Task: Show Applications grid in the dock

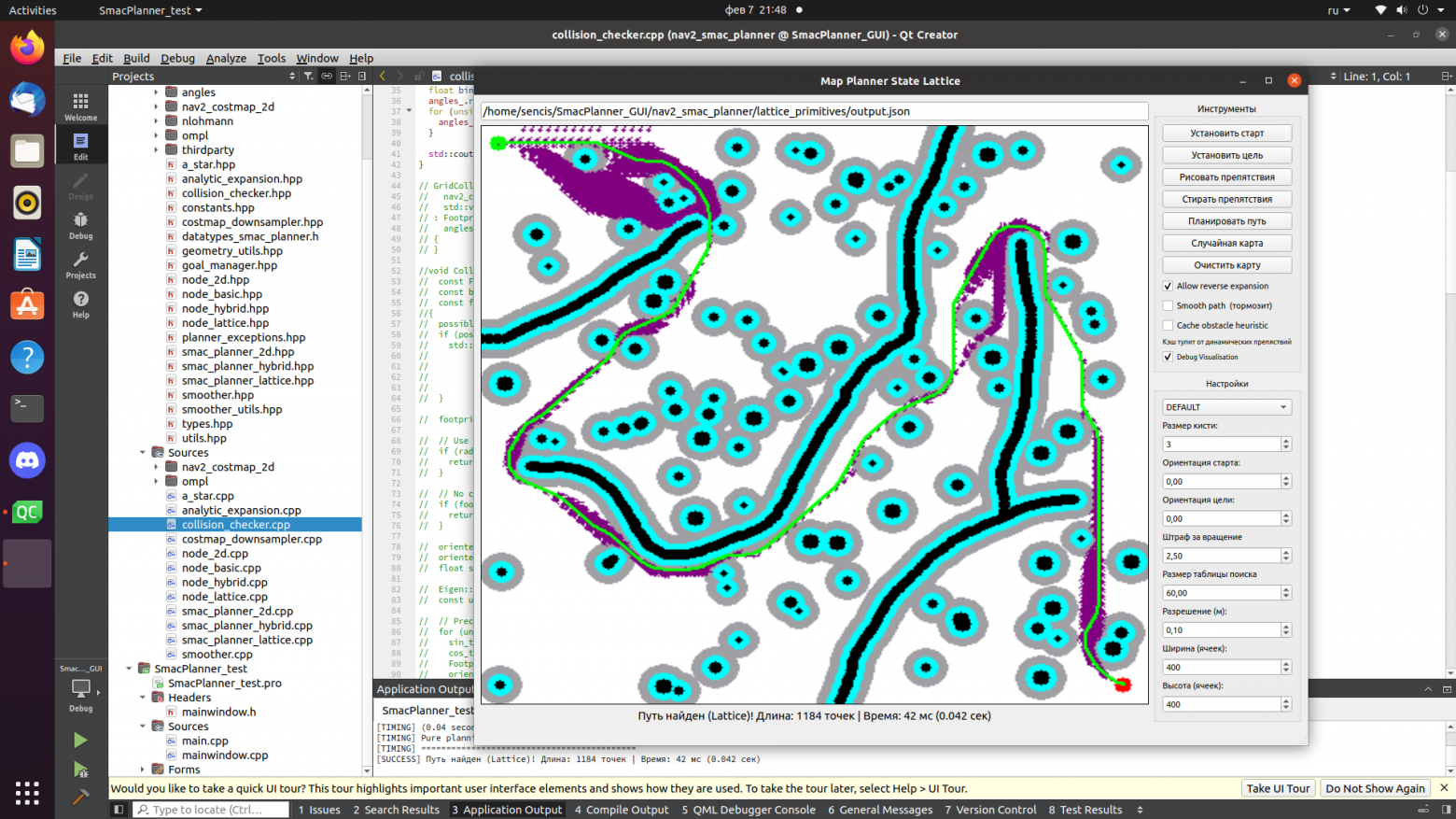Action: pos(27,793)
